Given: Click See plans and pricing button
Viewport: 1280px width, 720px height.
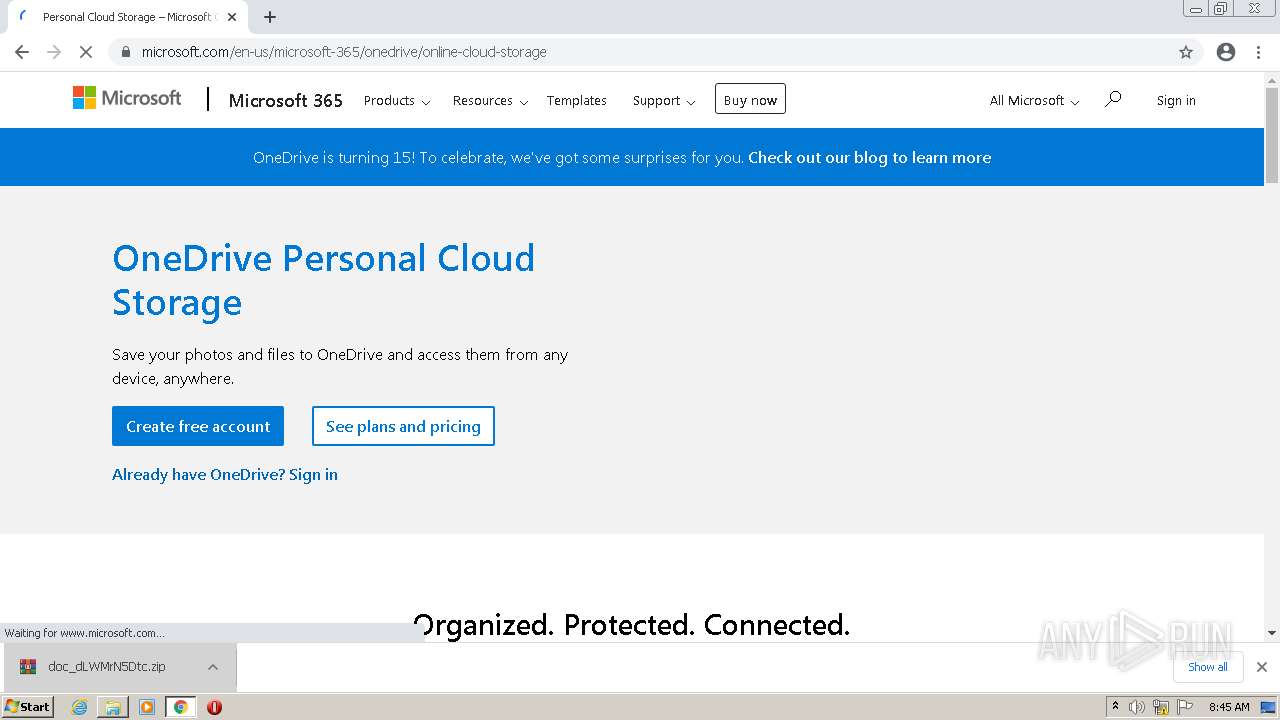Looking at the screenshot, I should pos(403,426).
